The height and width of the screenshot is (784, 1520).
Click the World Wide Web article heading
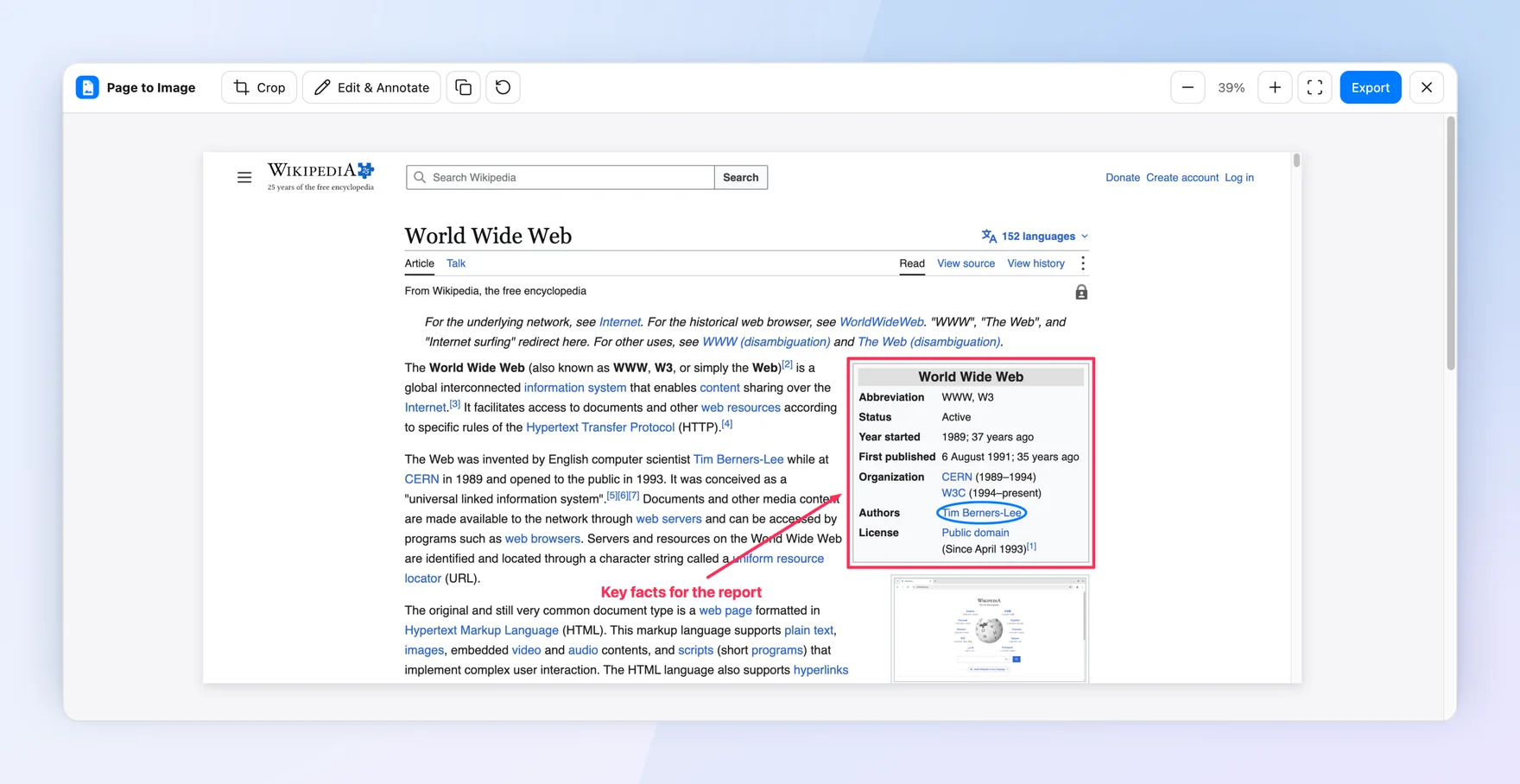click(488, 236)
